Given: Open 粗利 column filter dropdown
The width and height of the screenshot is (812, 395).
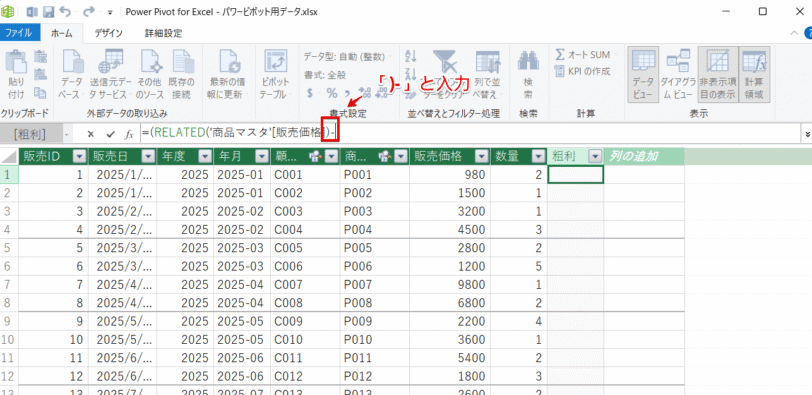Looking at the screenshot, I should click(x=596, y=156).
